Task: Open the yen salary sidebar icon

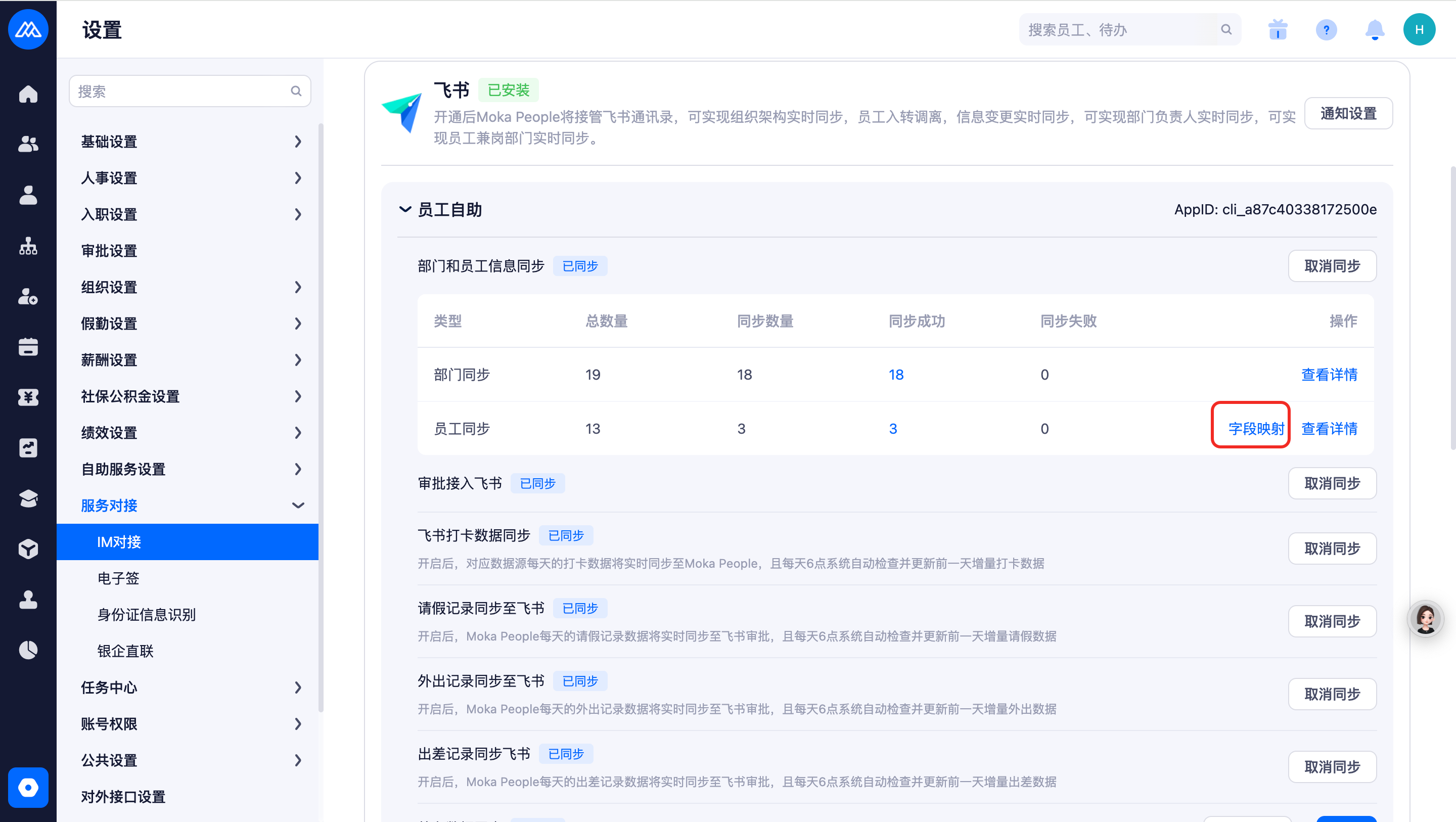Action: pyautogui.click(x=28, y=397)
